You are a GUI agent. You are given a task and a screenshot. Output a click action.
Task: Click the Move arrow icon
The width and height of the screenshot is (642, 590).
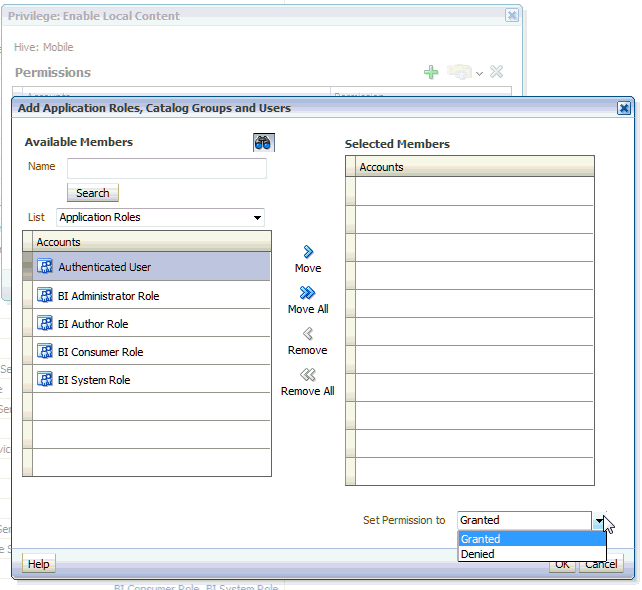tap(308, 253)
